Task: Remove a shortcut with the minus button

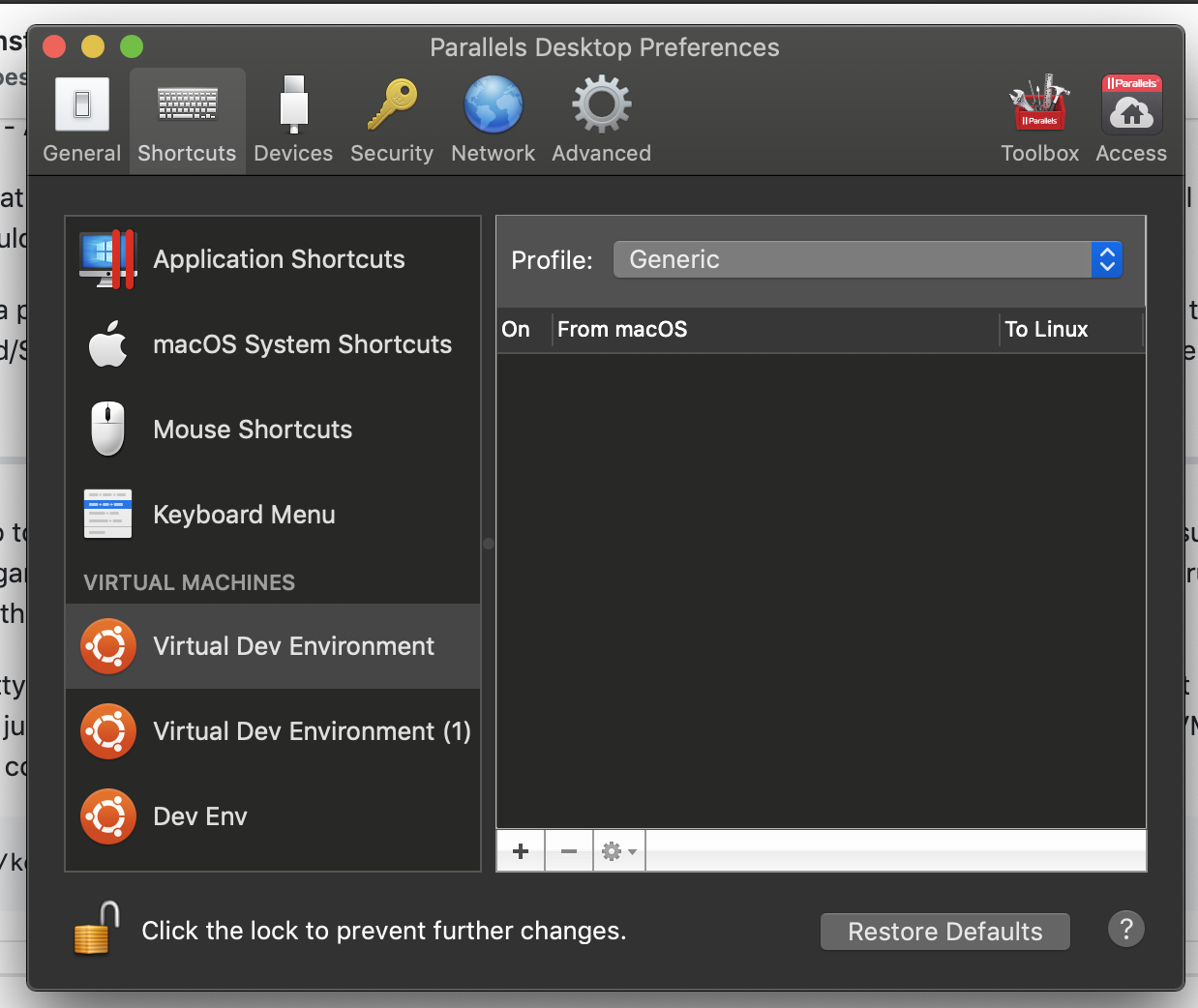Action: (x=569, y=851)
